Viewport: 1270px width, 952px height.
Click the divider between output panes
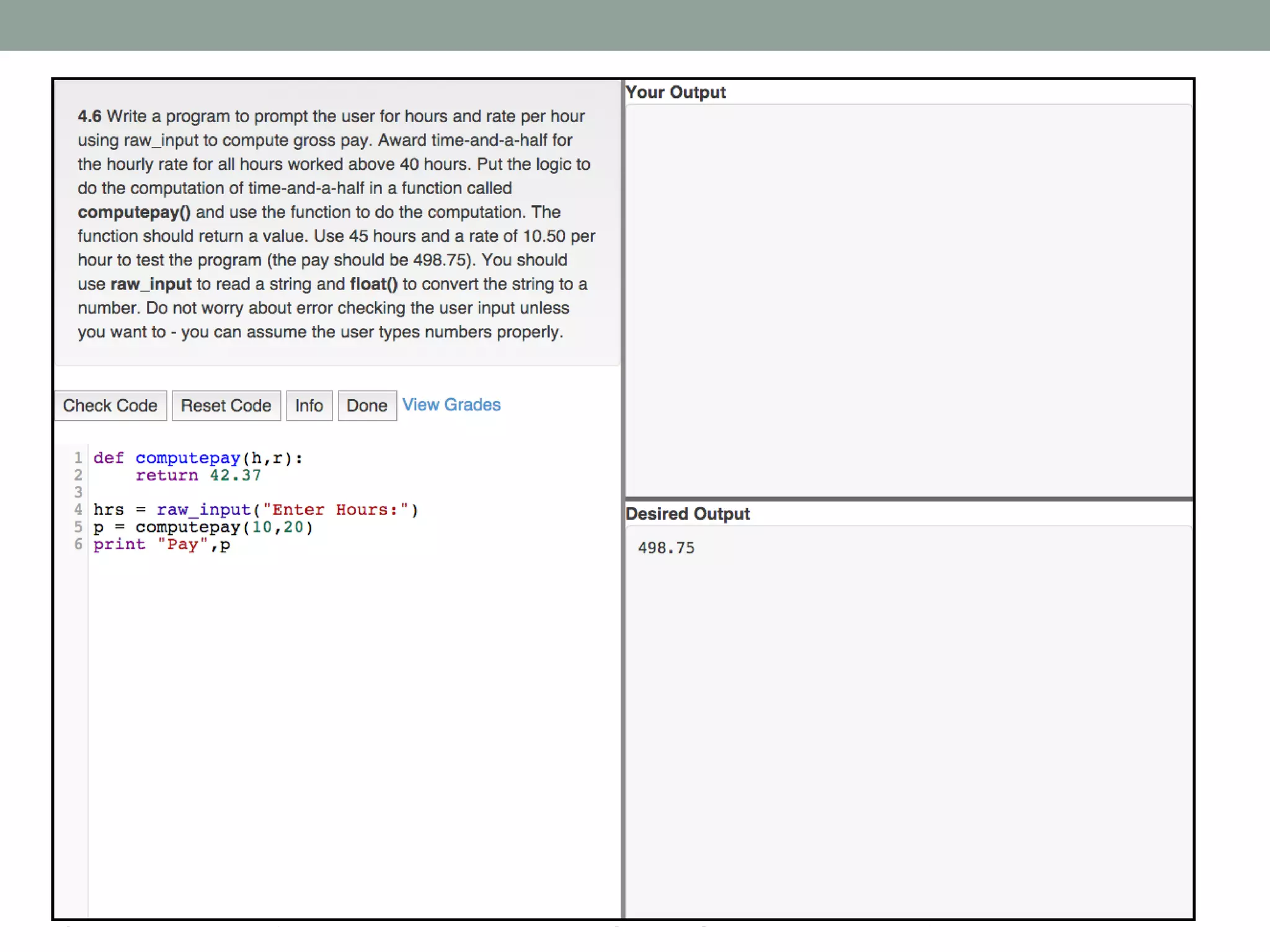click(x=908, y=498)
